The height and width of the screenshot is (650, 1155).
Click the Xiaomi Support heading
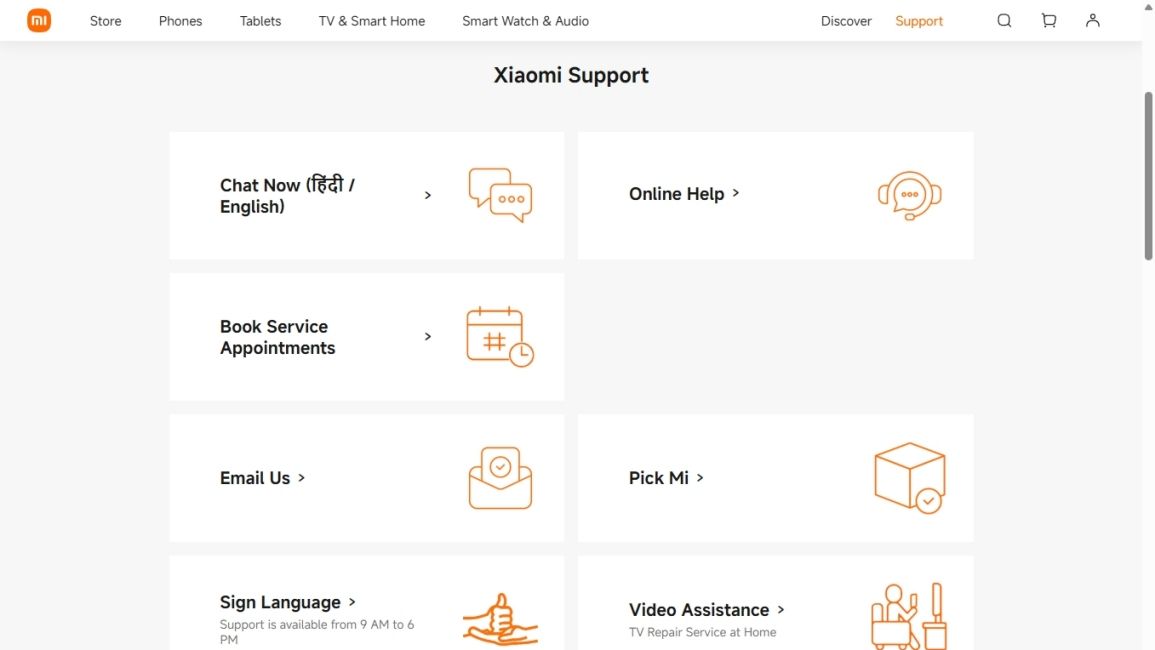click(x=571, y=75)
